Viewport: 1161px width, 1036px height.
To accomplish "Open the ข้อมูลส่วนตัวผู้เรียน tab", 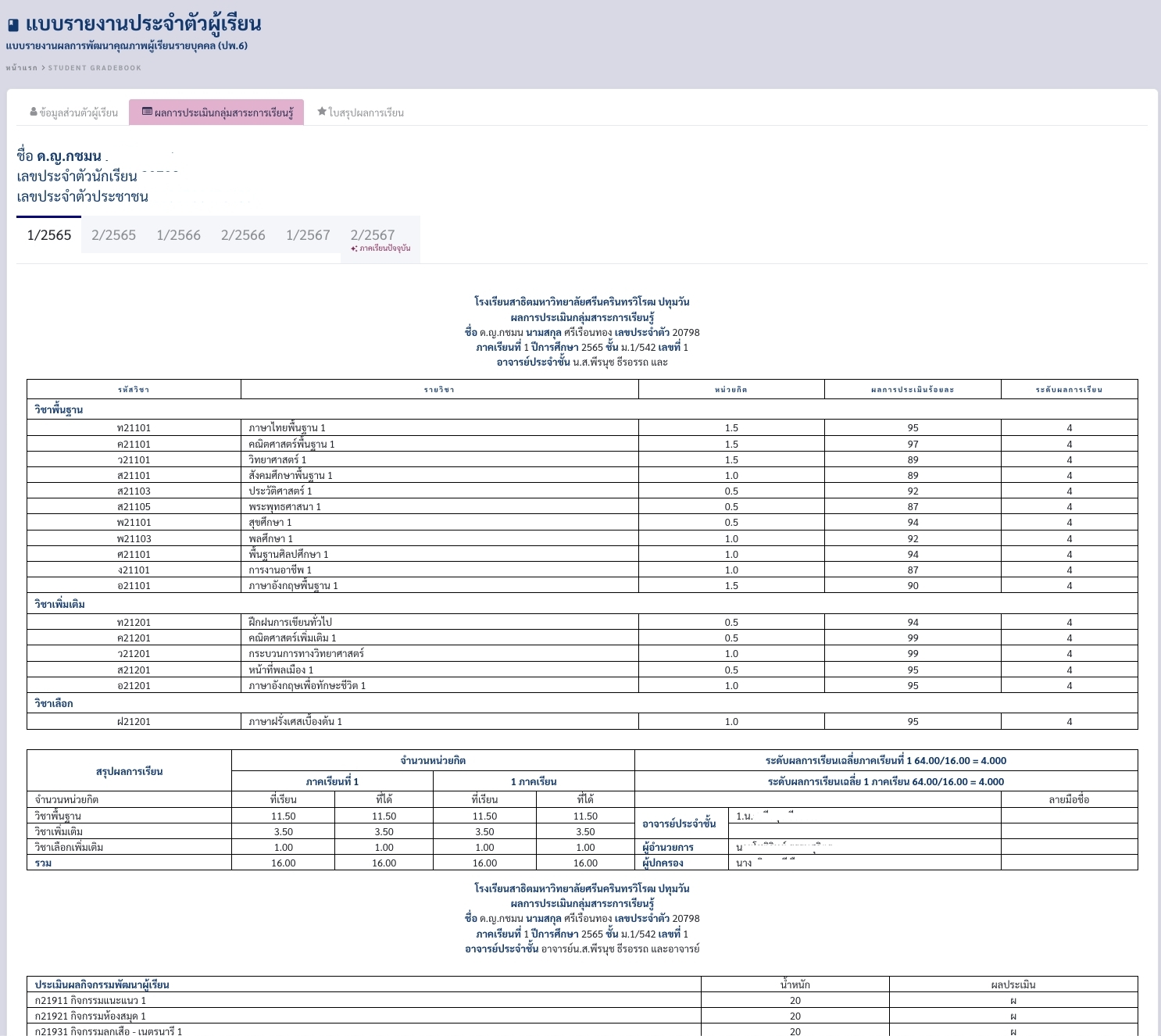I will coord(74,113).
